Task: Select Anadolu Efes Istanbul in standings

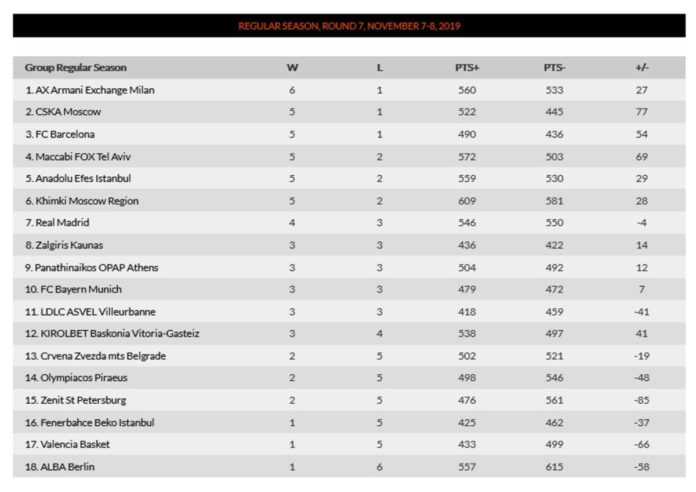Action: tap(79, 178)
